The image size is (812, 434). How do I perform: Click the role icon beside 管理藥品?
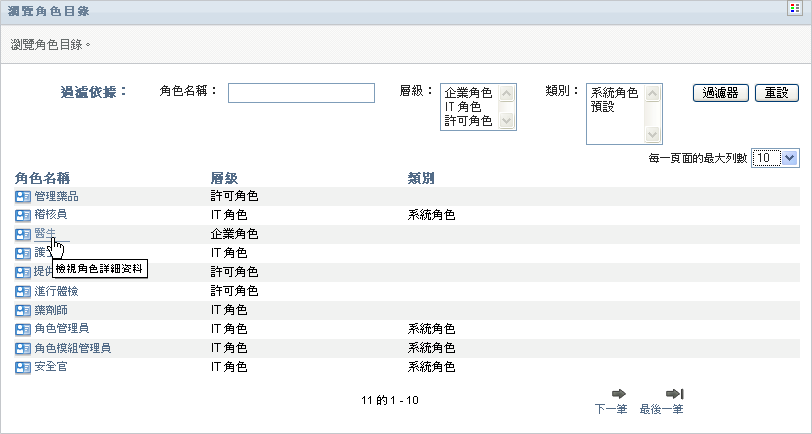23,196
